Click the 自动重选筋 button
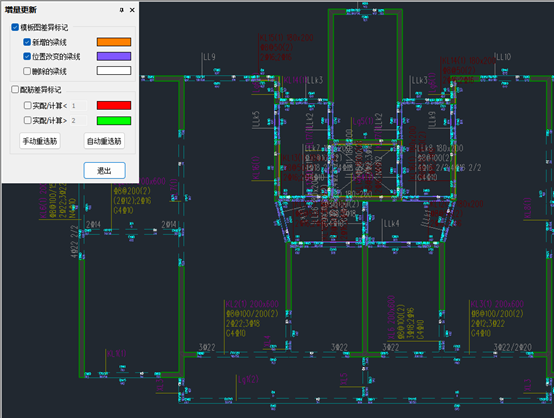554x418 pixels. 104,141
